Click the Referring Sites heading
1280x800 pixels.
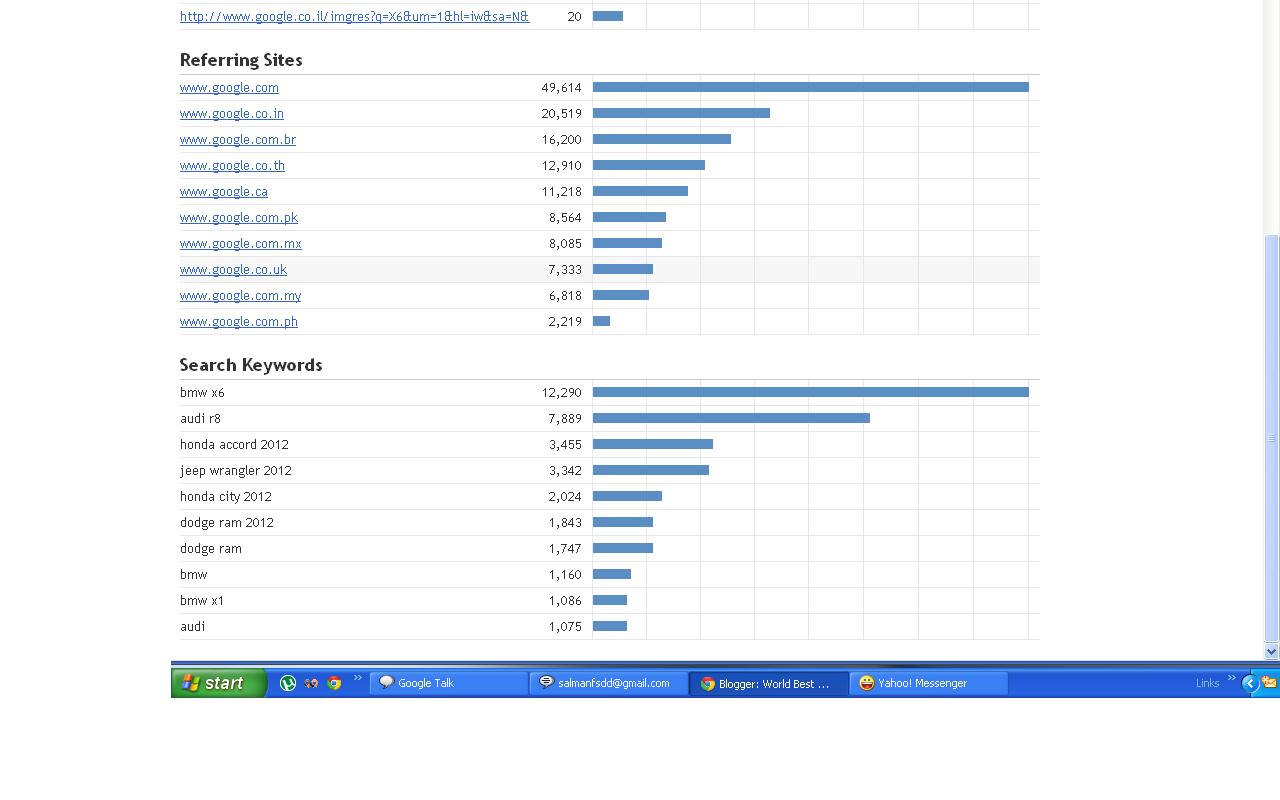pos(241,60)
